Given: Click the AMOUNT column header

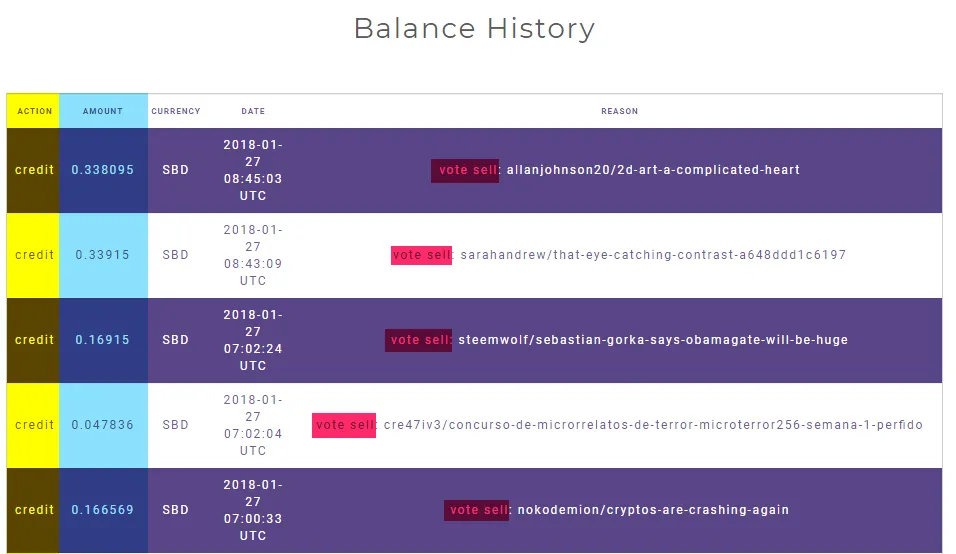Looking at the screenshot, I should [x=103, y=111].
